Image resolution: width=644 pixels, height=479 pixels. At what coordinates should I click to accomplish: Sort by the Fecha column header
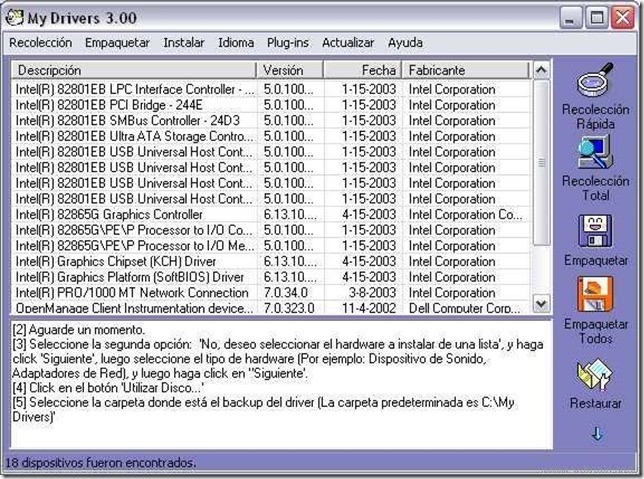coord(363,70)
